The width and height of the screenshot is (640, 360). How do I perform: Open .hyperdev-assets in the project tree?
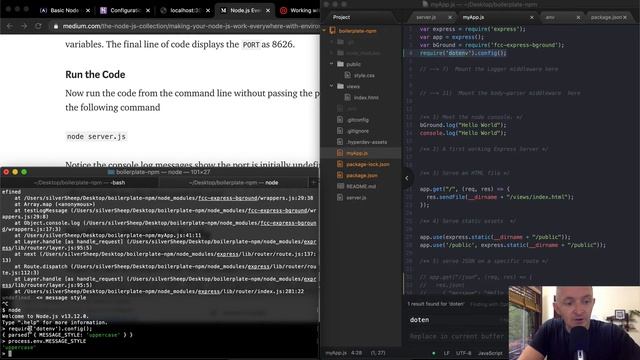[367, 142]
